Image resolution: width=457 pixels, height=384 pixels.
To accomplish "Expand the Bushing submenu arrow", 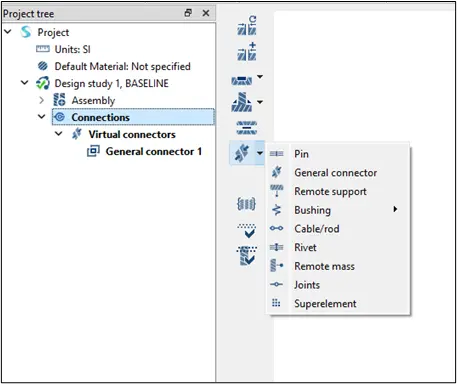I will [x=395, y=209].
